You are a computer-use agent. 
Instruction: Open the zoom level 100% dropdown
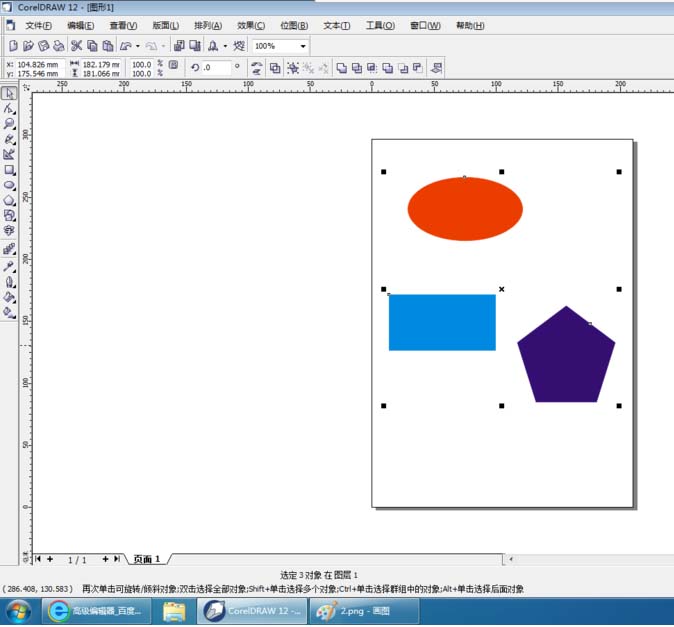coord(303,46)
